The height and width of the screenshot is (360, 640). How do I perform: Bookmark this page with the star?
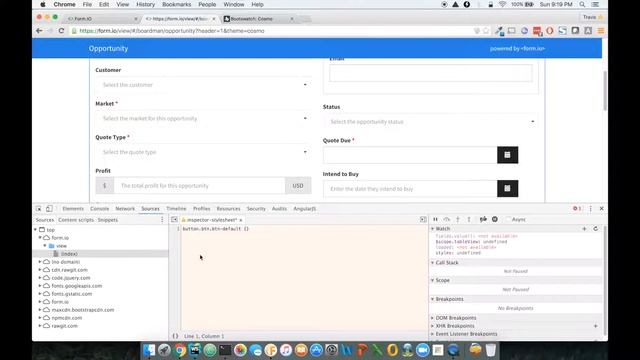[486, 31]
